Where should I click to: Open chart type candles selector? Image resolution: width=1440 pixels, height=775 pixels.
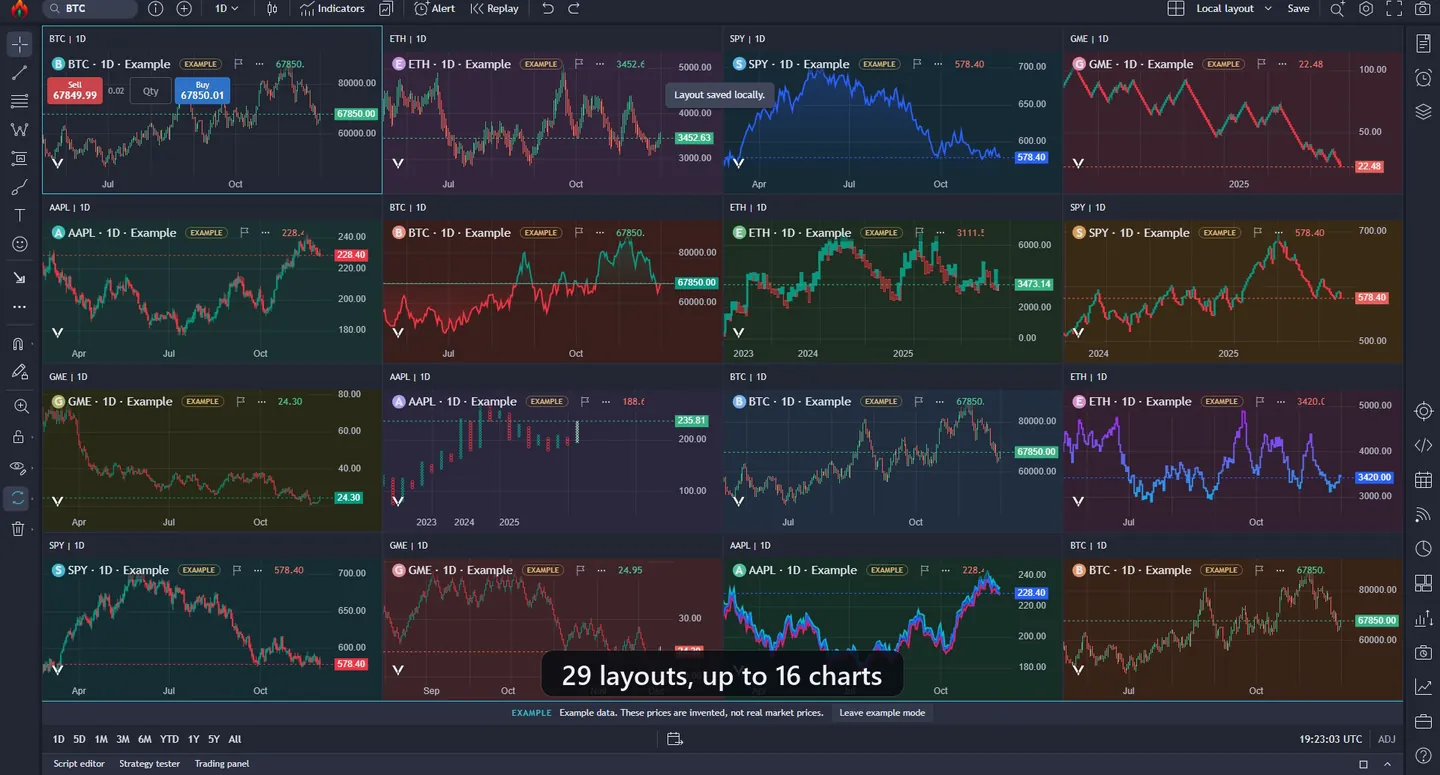272,9
